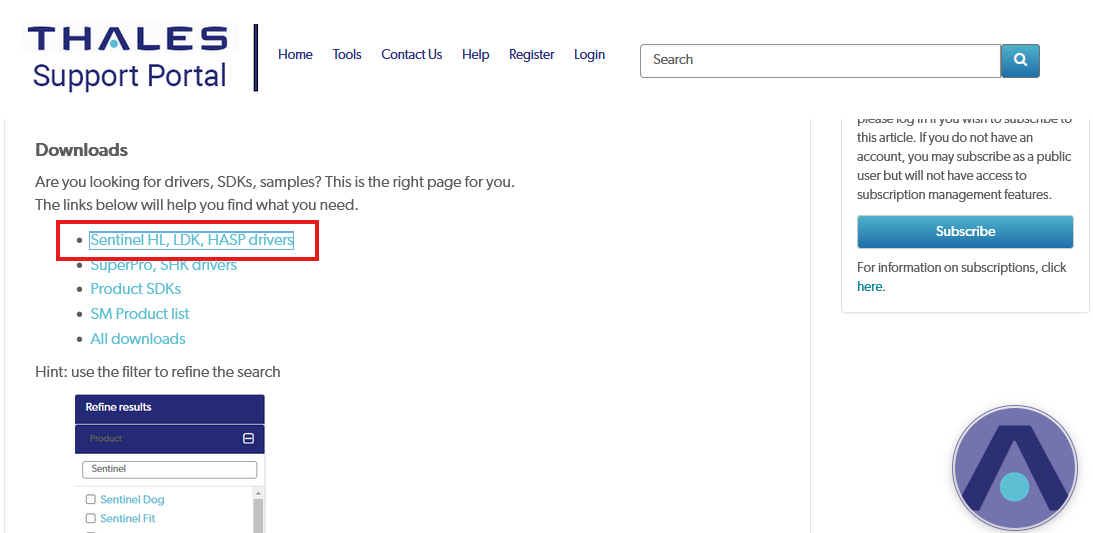1093x533 pixels.
Task: Open the SM Product list link
Action: tap(140, 314)
